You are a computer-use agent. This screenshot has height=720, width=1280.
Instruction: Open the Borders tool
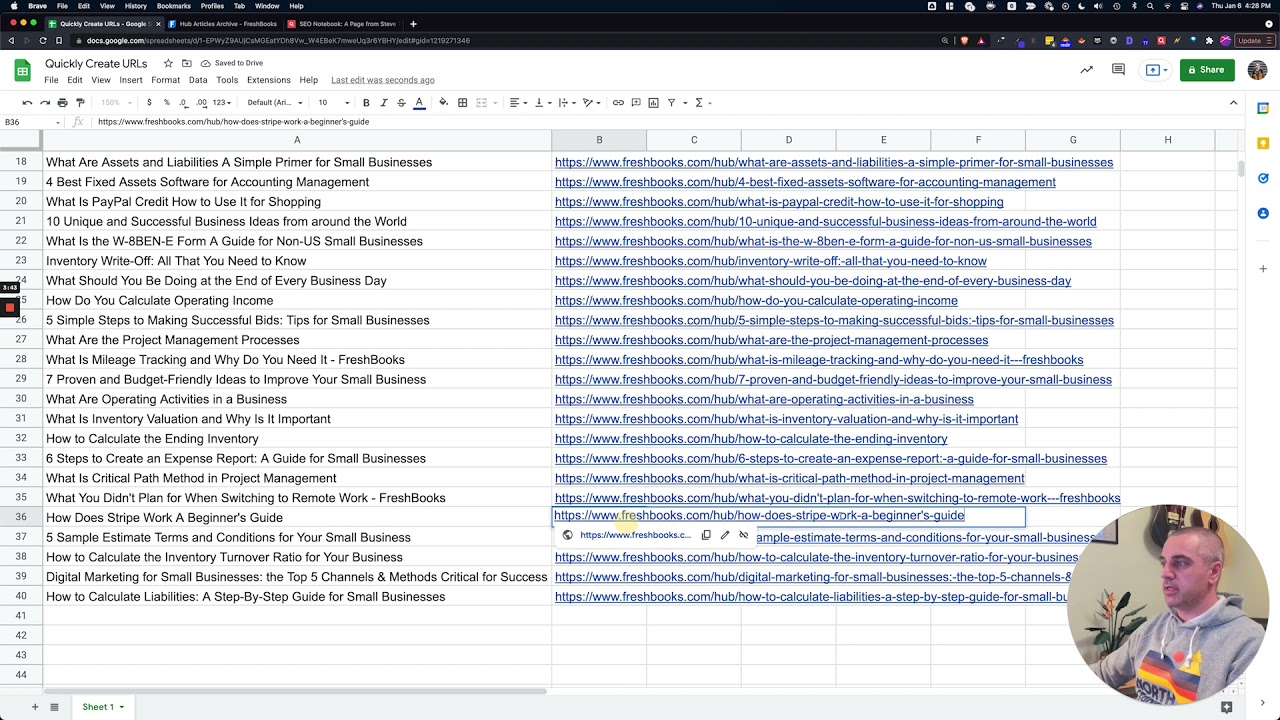click(462, 102)
